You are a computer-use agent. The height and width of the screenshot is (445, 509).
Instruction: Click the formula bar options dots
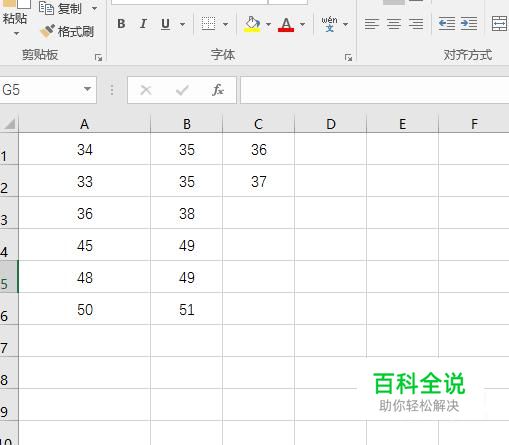point(112,90)
